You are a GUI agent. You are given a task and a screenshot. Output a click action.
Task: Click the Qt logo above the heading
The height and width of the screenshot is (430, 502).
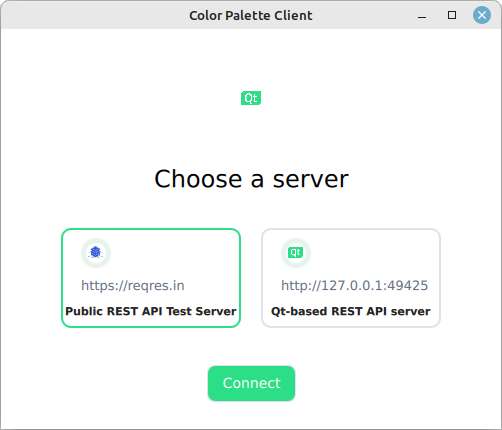(x=251, y=98)
